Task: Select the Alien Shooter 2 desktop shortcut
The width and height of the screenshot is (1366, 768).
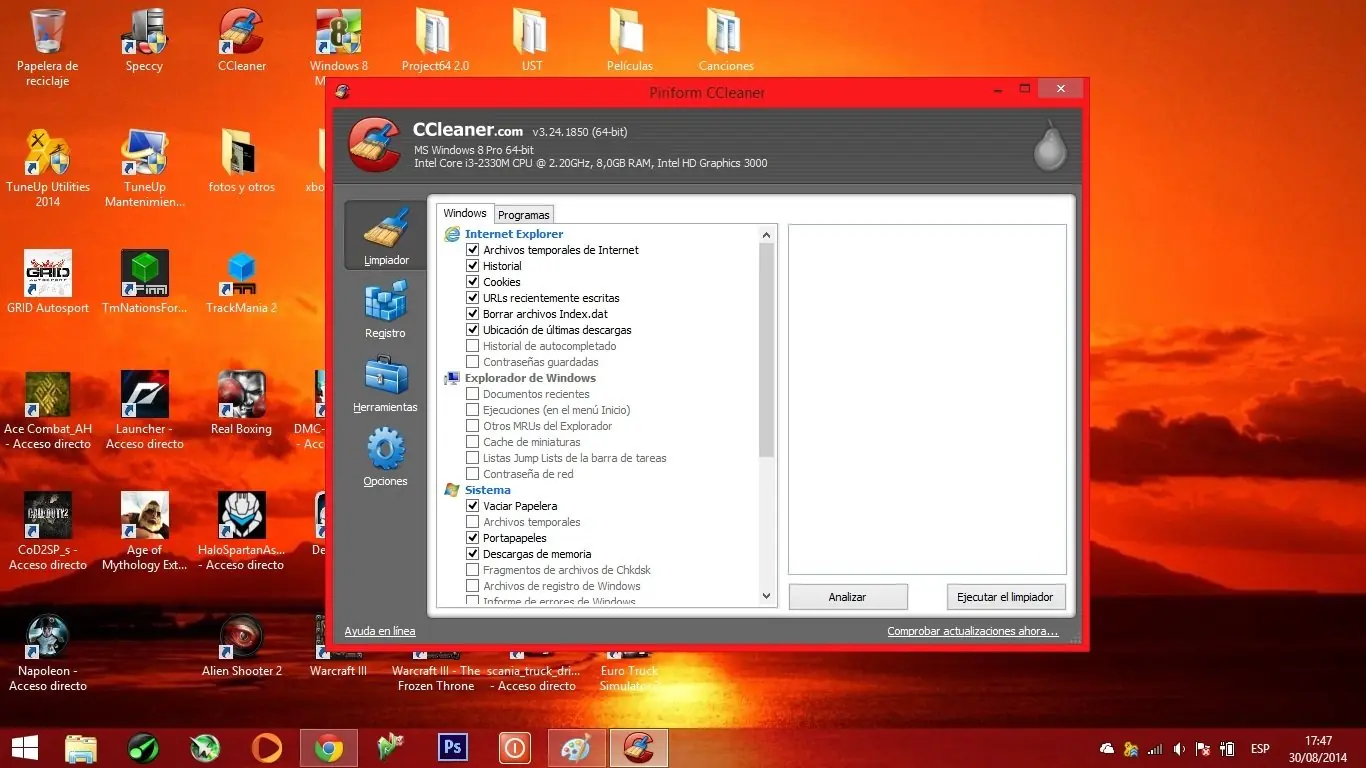Action: click(242, 645)
